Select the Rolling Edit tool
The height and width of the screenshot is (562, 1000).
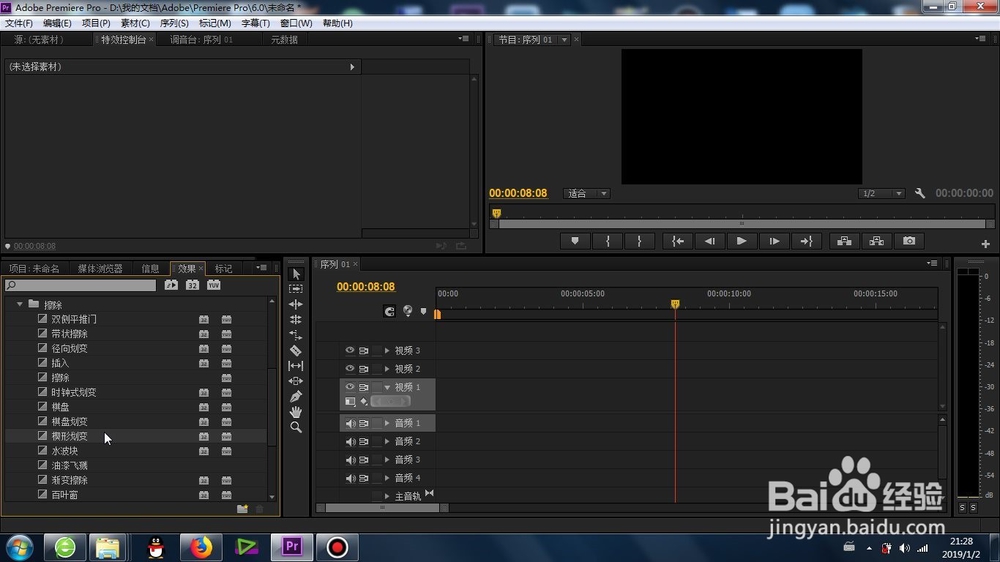[x=296, y=320]
